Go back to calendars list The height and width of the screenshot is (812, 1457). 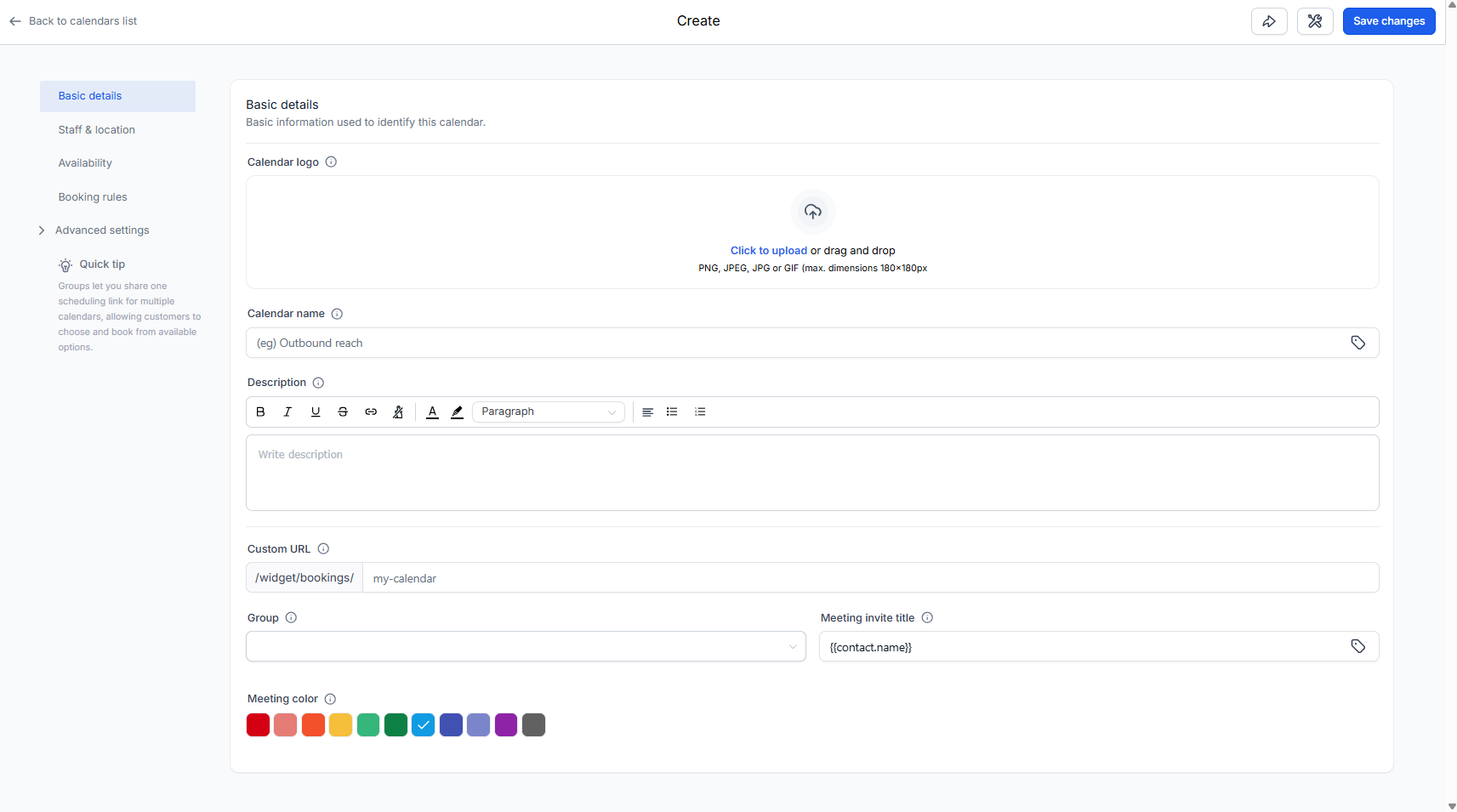point(73,21)
